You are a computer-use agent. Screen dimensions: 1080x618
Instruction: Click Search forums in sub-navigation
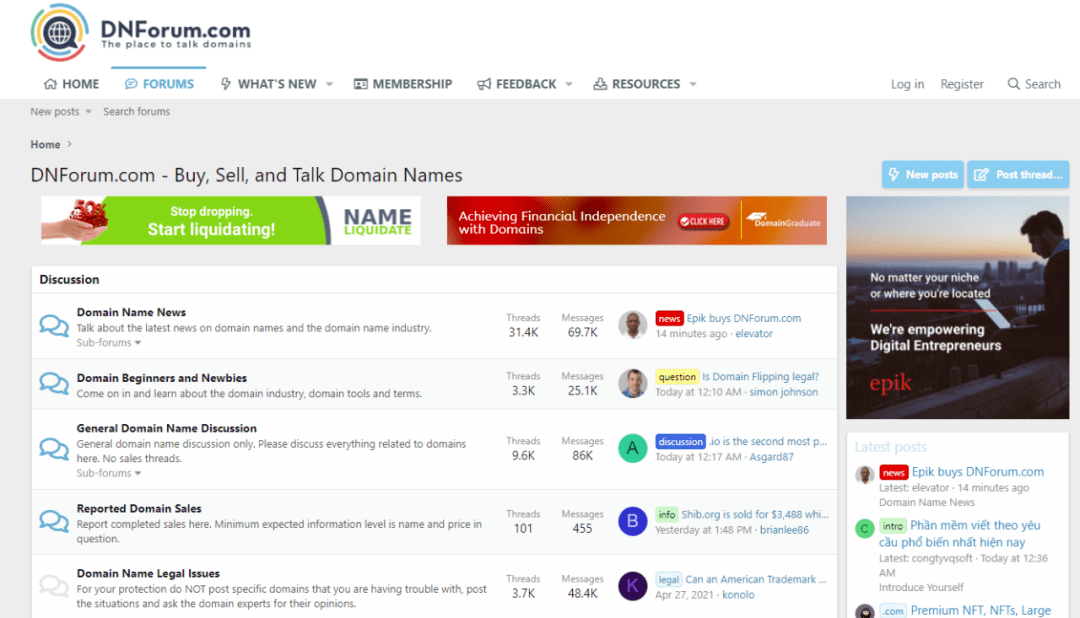click(x=136, y=112)
